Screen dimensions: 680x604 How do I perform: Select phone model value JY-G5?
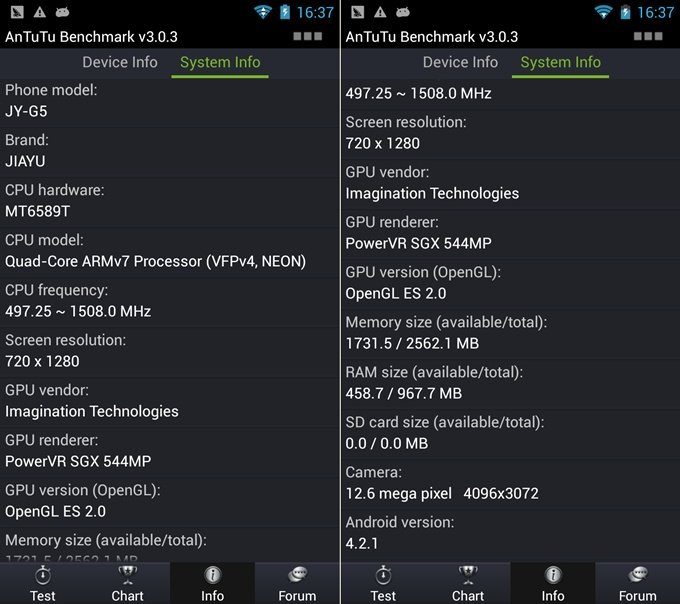click(x=26, y=111)
